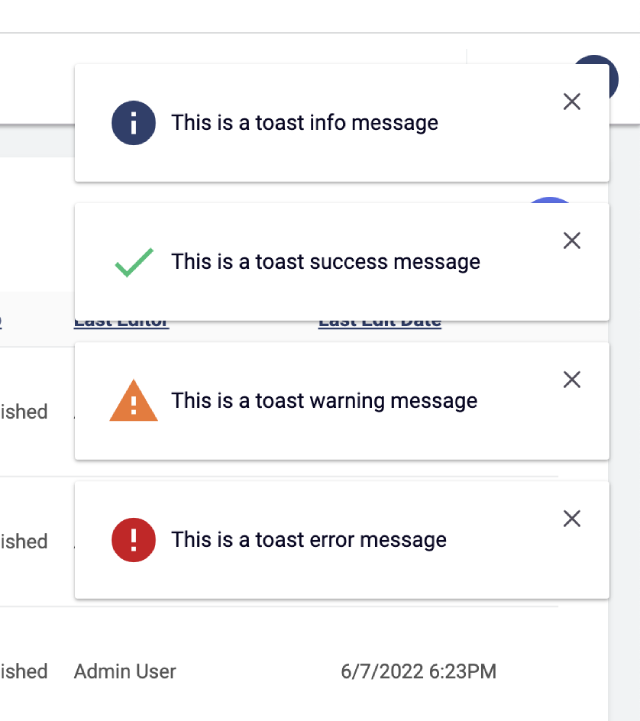Click the 'toast warning message' text
This screenshot has height=721, width=640.
pyautogui.click(x=324, y=401)
